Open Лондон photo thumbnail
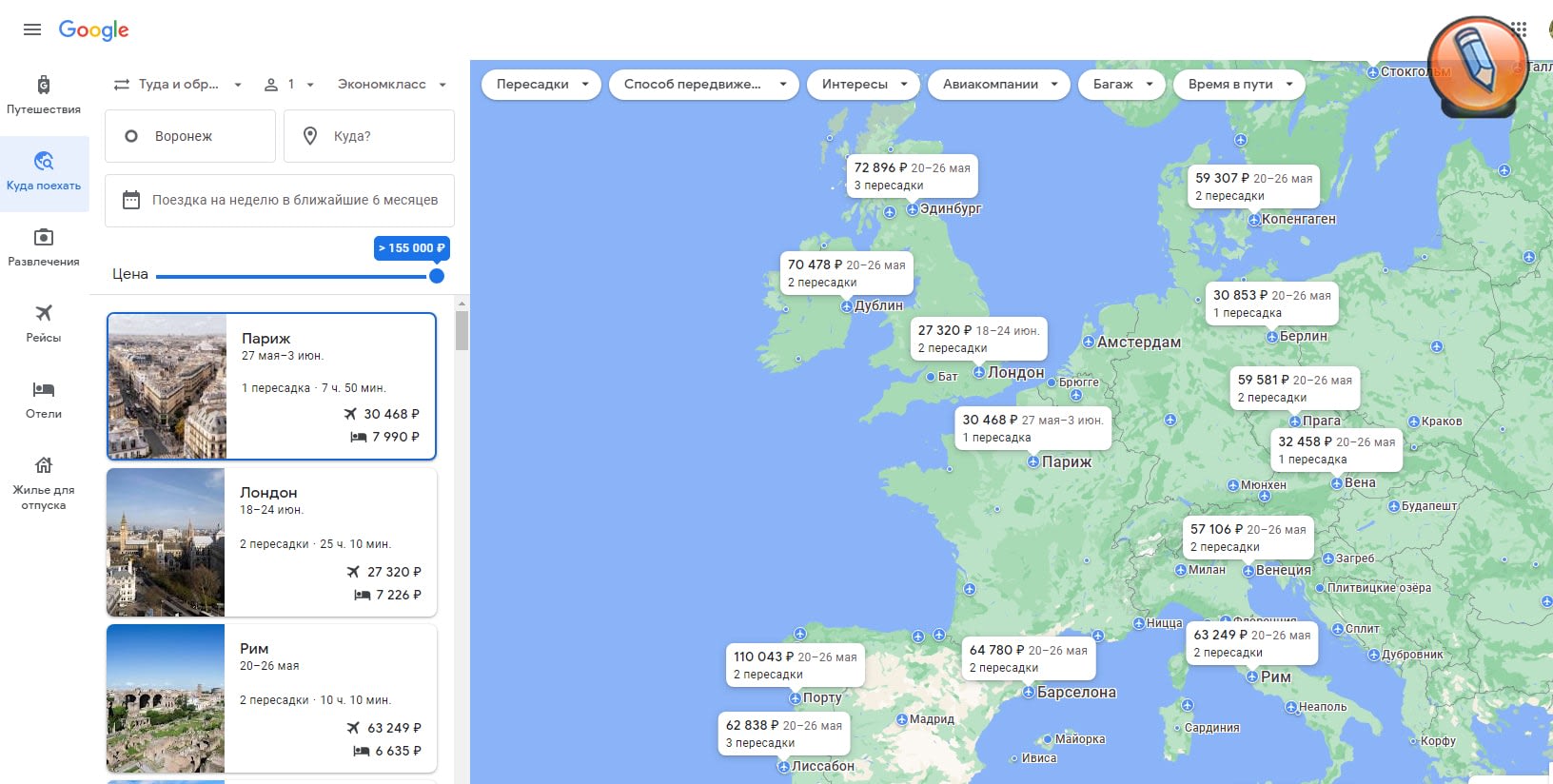The width and height of the screenshot is (1553, 784). [166, 542]
